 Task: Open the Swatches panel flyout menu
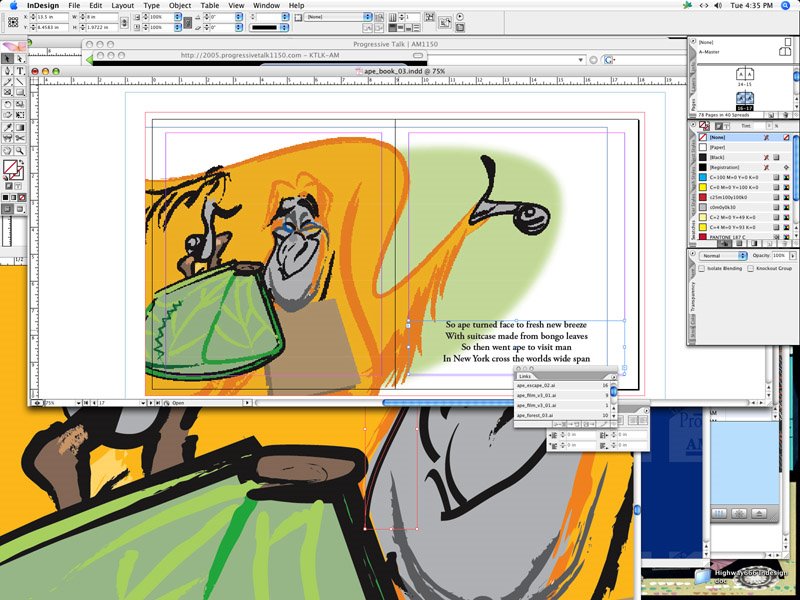pyautogui.click(x=693, y=124)
